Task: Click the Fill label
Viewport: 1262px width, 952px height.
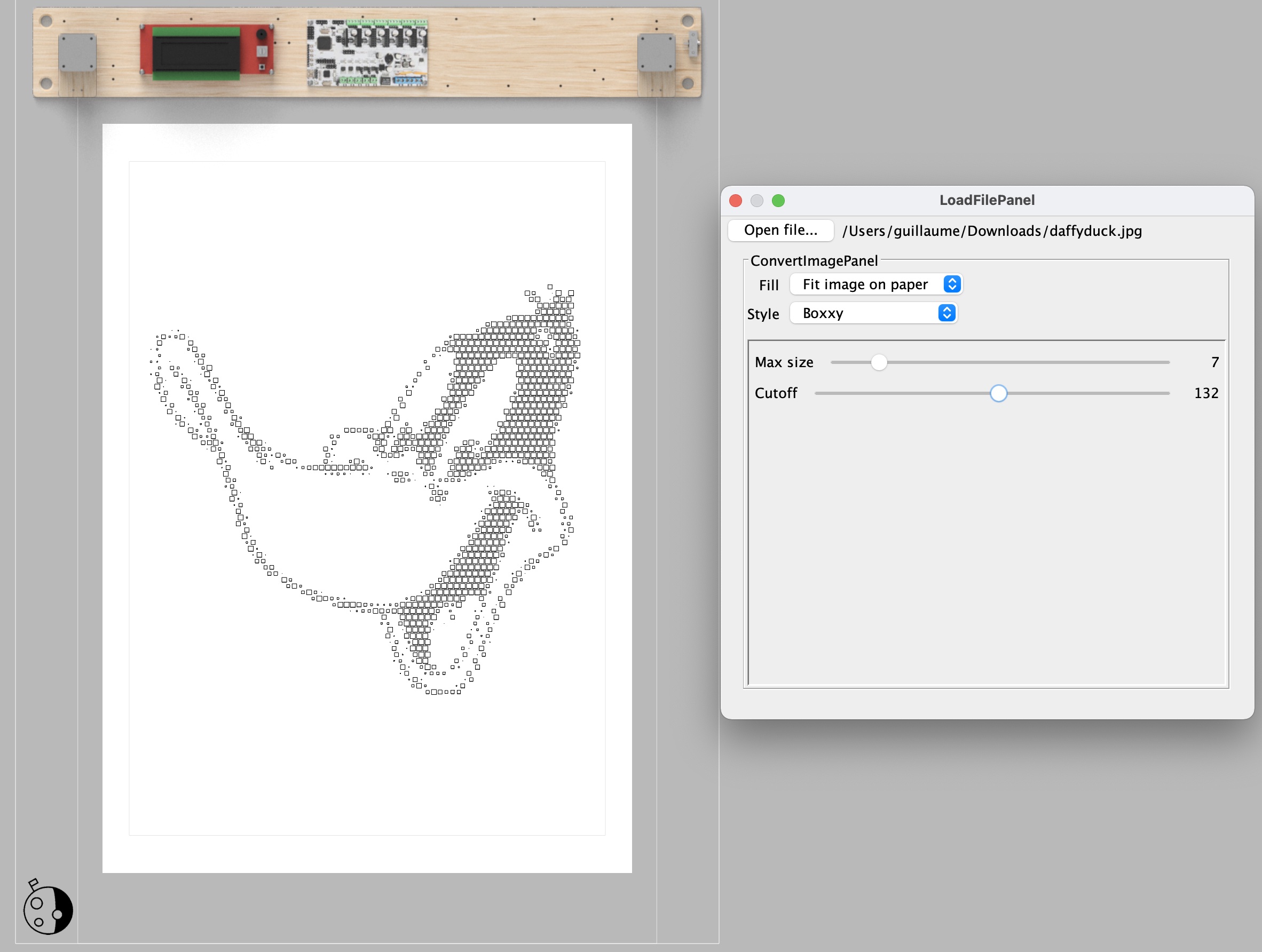Action: point(769,285)
